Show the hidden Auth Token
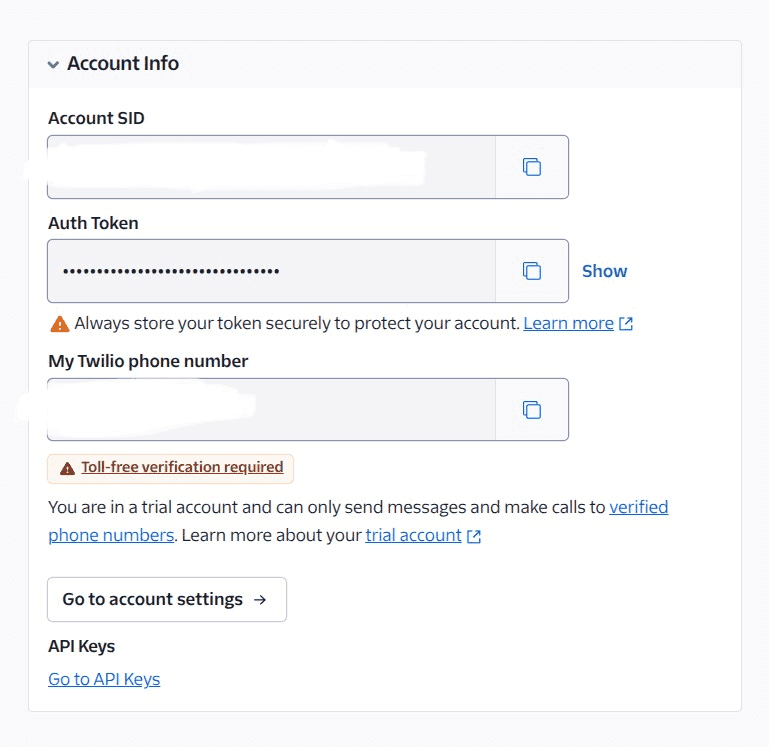Screen dimensions: 769x747 coord(604,271)
